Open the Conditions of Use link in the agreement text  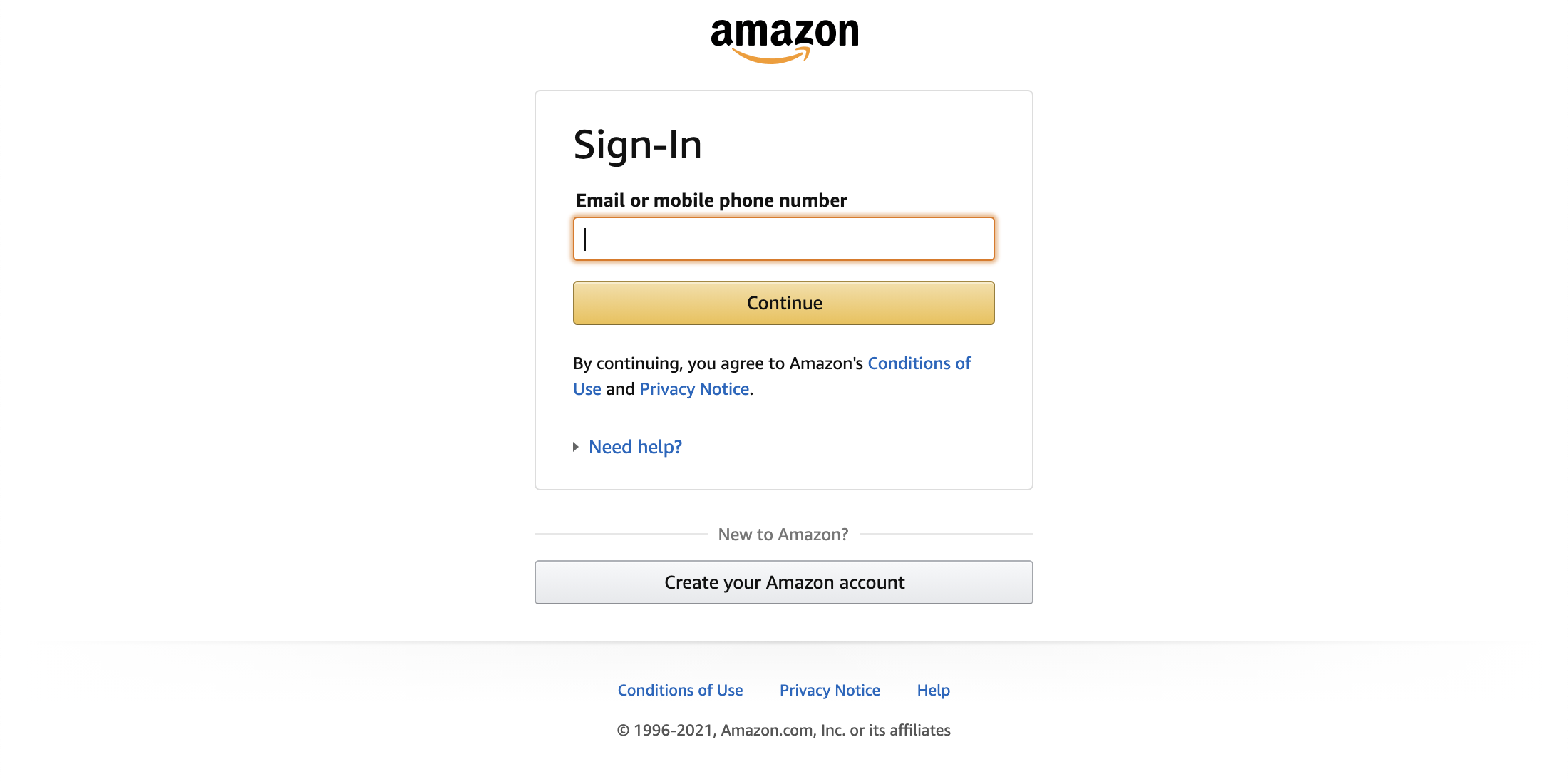pos(919,363)
